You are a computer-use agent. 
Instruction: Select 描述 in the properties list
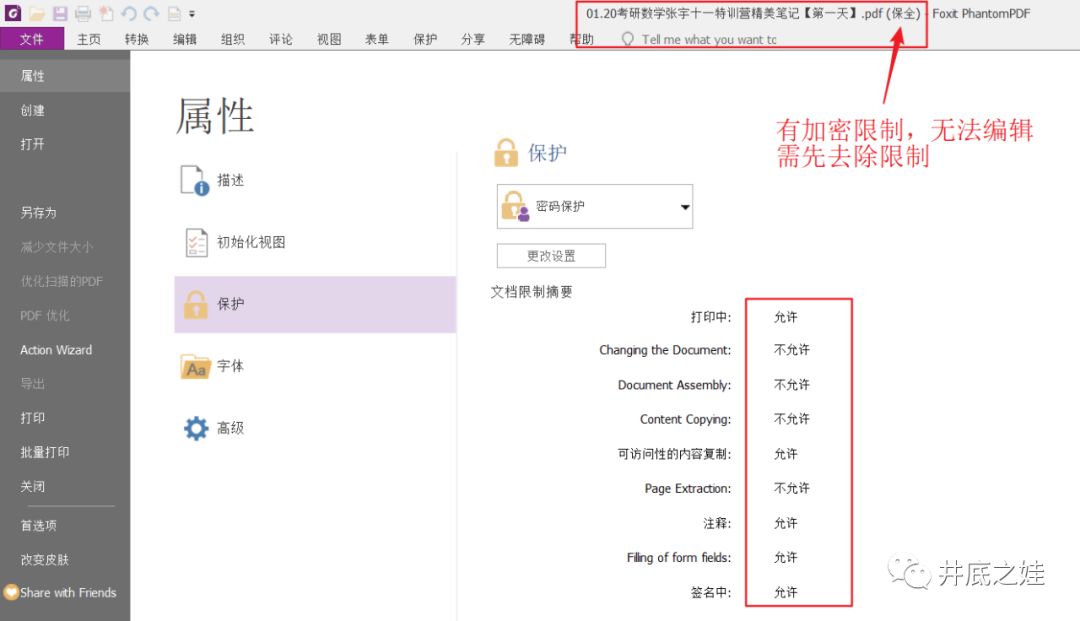(231, 180)
